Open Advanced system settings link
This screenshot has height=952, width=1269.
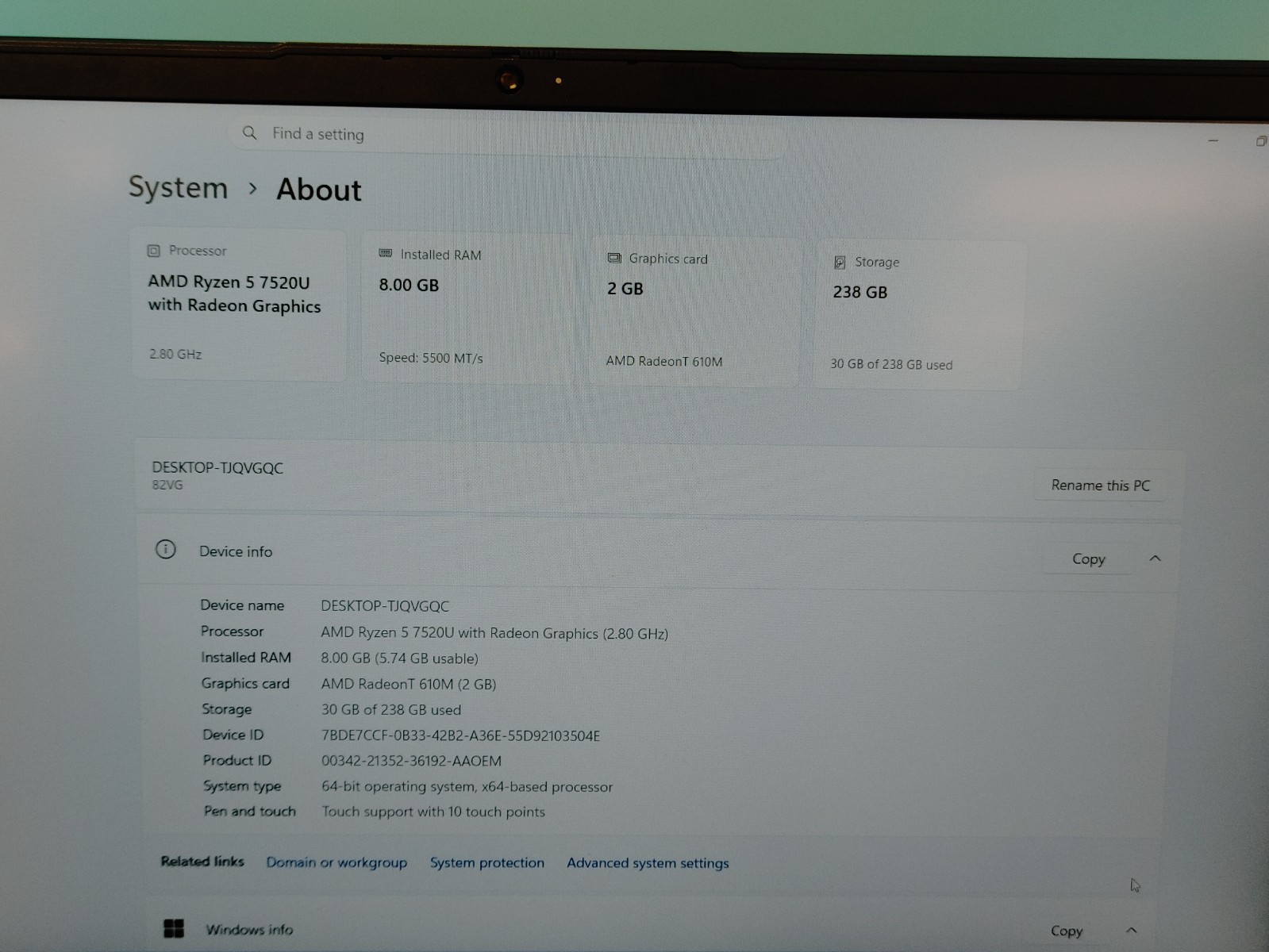[648, 863]
